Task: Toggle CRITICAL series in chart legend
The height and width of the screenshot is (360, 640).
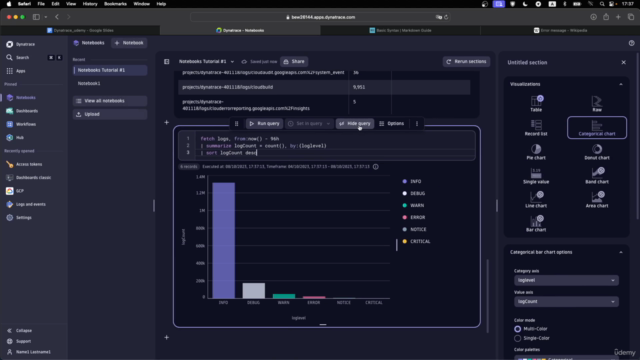Action: click(416, 242)
